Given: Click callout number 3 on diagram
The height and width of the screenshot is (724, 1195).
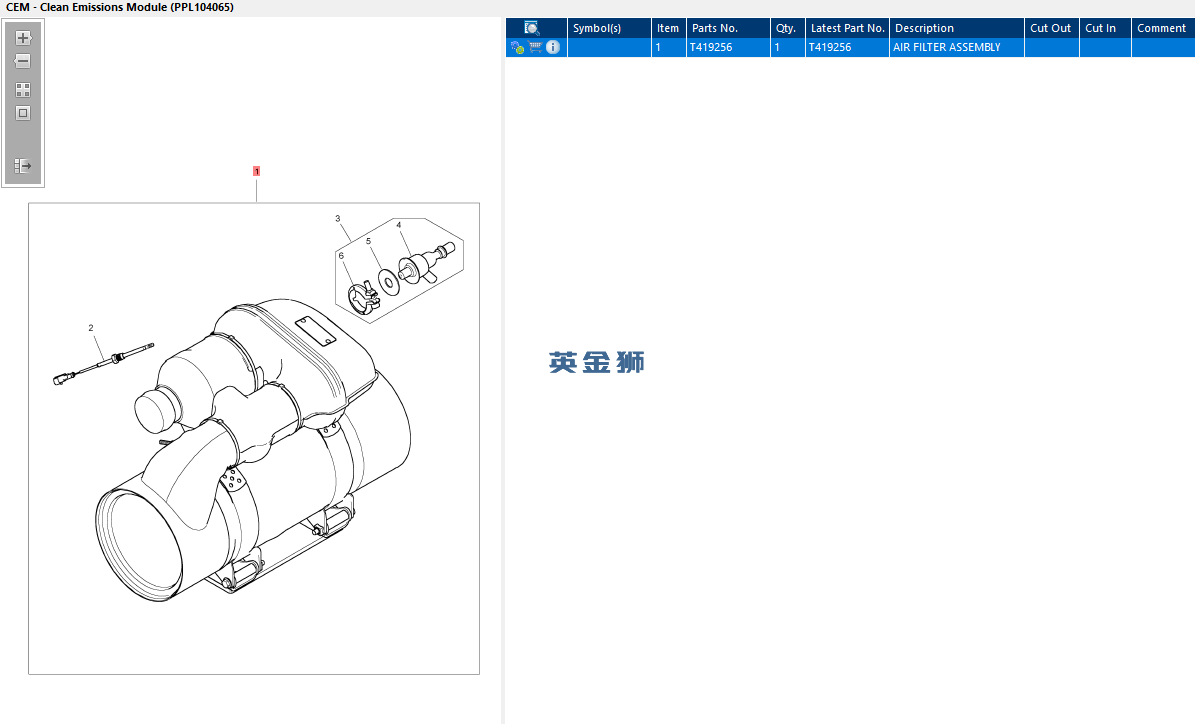Looking at the screenshot, I should (x=338, y=219).
